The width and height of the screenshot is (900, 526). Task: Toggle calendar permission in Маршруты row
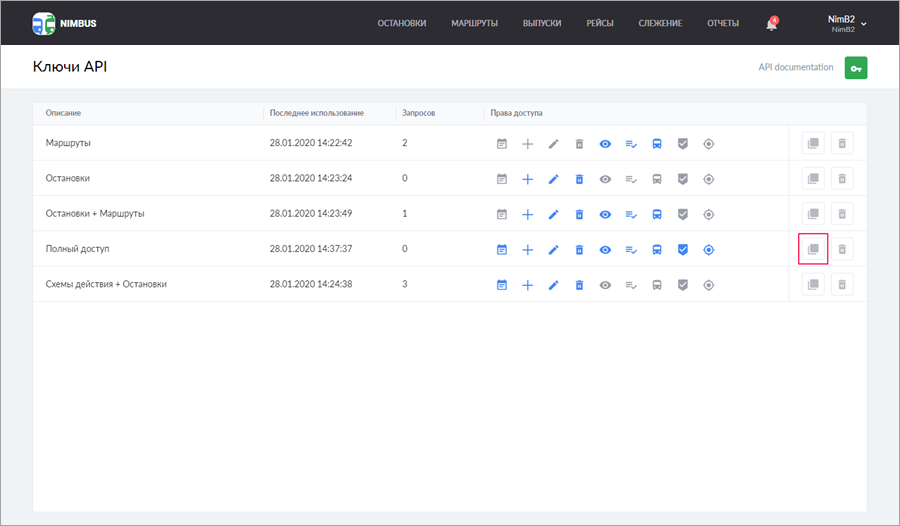(502, 144)
